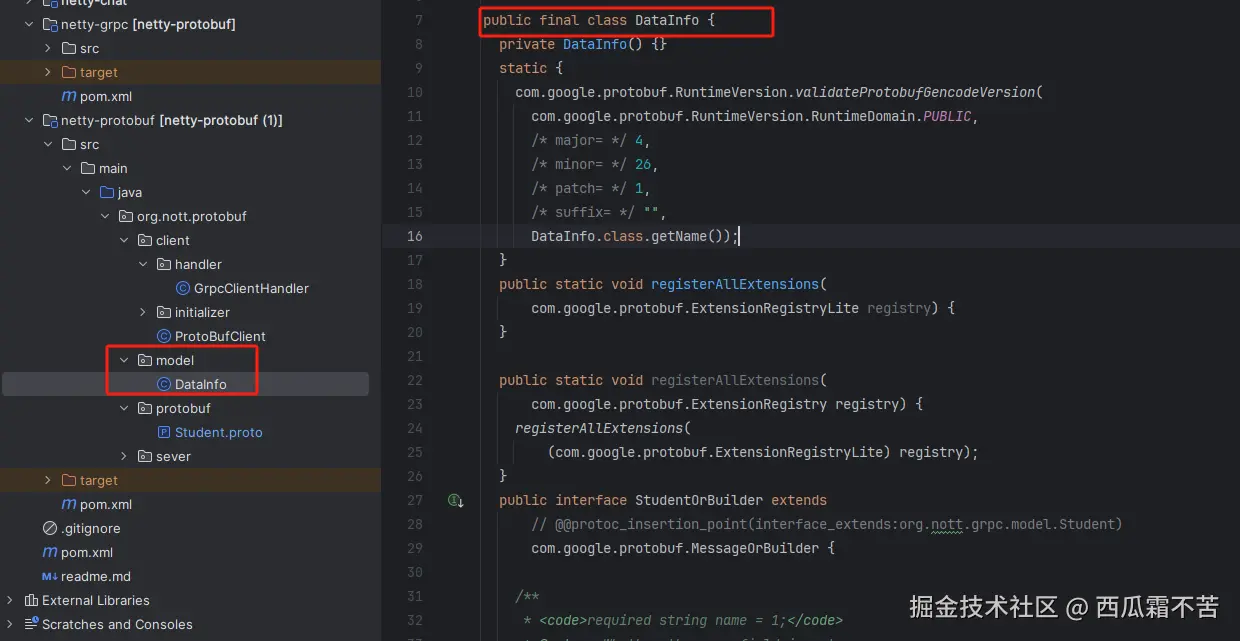1240x641 pixels.
Task: Click the External Libraries icon
Action: pos(30,600)
